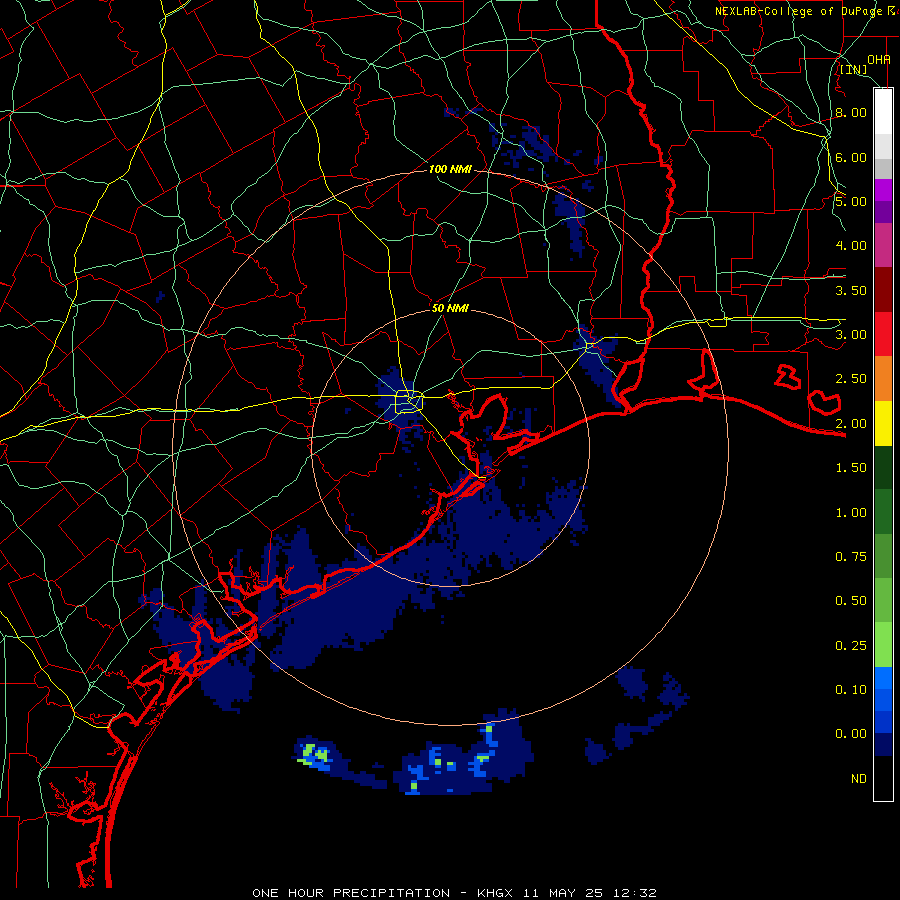Click the 2.50 legend value

(x=851, y=379)
